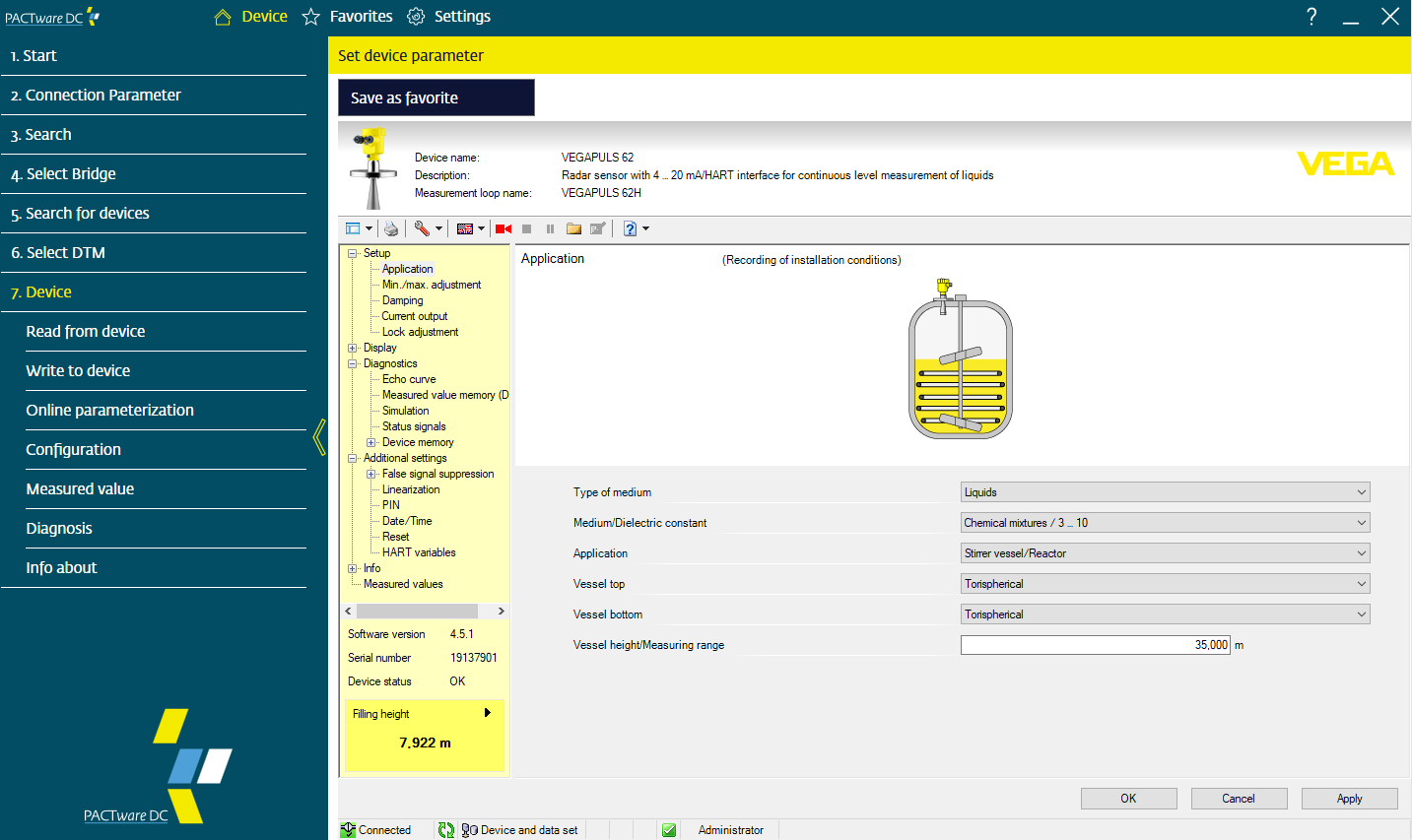The width and height of the screenshot is (1412, 840).
Task: Click the language flag icon
Action: 465,228
